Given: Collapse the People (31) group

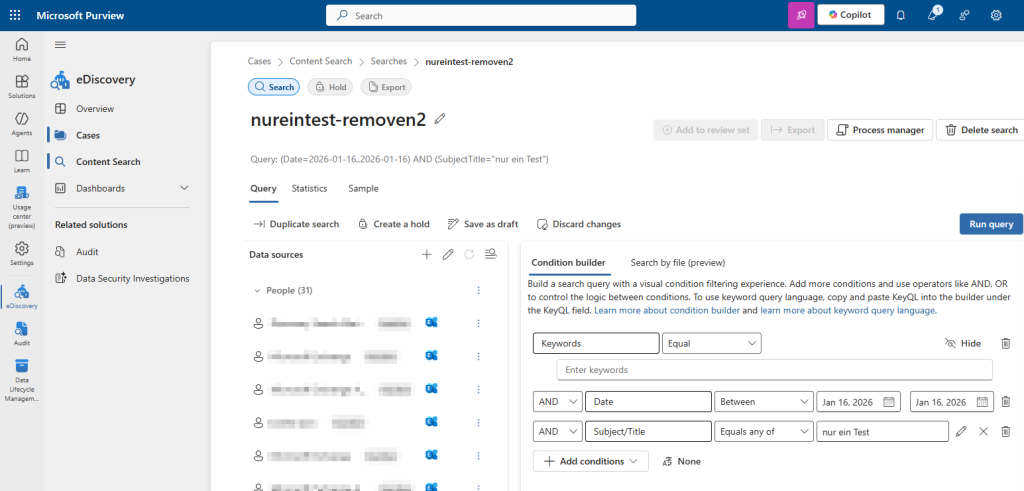Looking at the screenshot, I should (x=257, y=290).
